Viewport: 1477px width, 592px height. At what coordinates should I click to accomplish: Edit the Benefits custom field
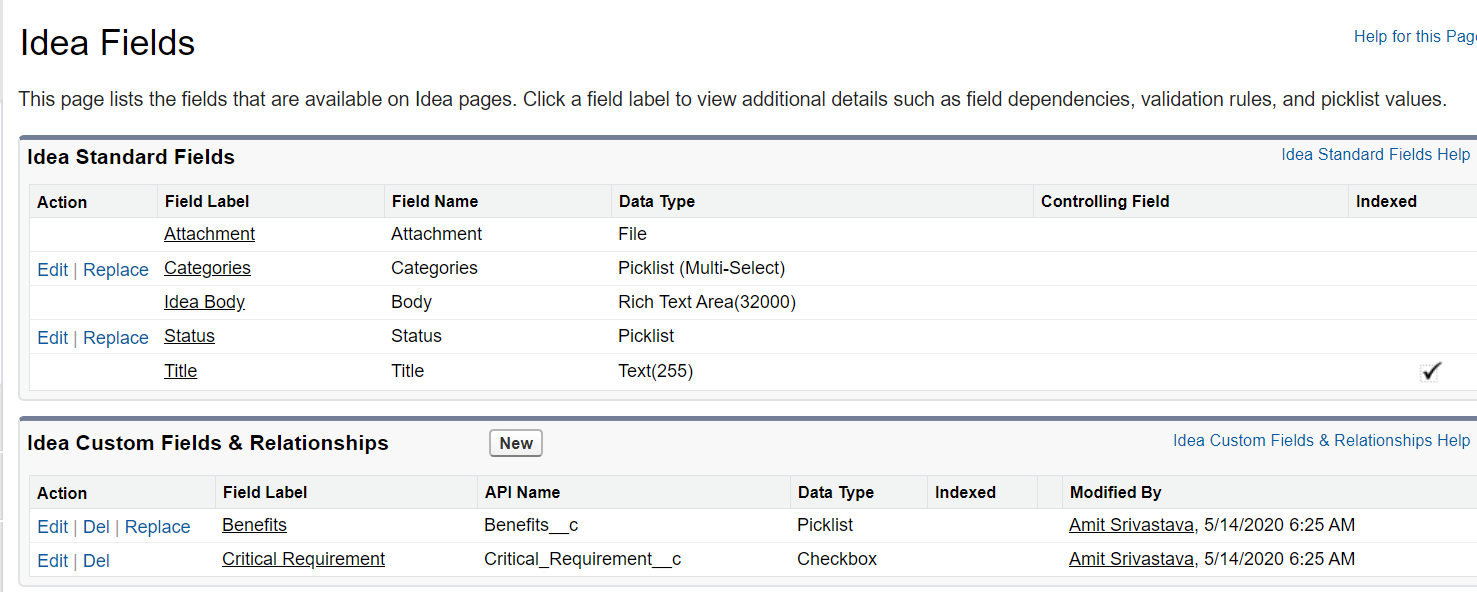click(52, 527)
